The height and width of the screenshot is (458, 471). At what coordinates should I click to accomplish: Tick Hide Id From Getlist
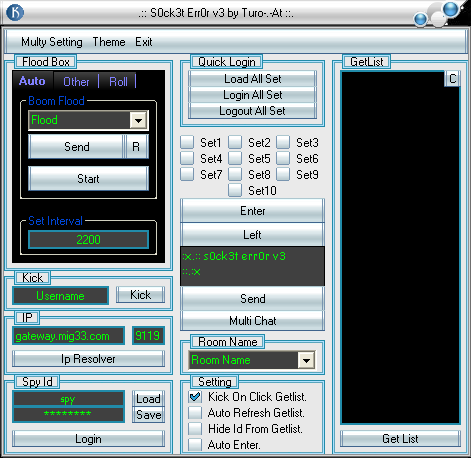point(195,429)
